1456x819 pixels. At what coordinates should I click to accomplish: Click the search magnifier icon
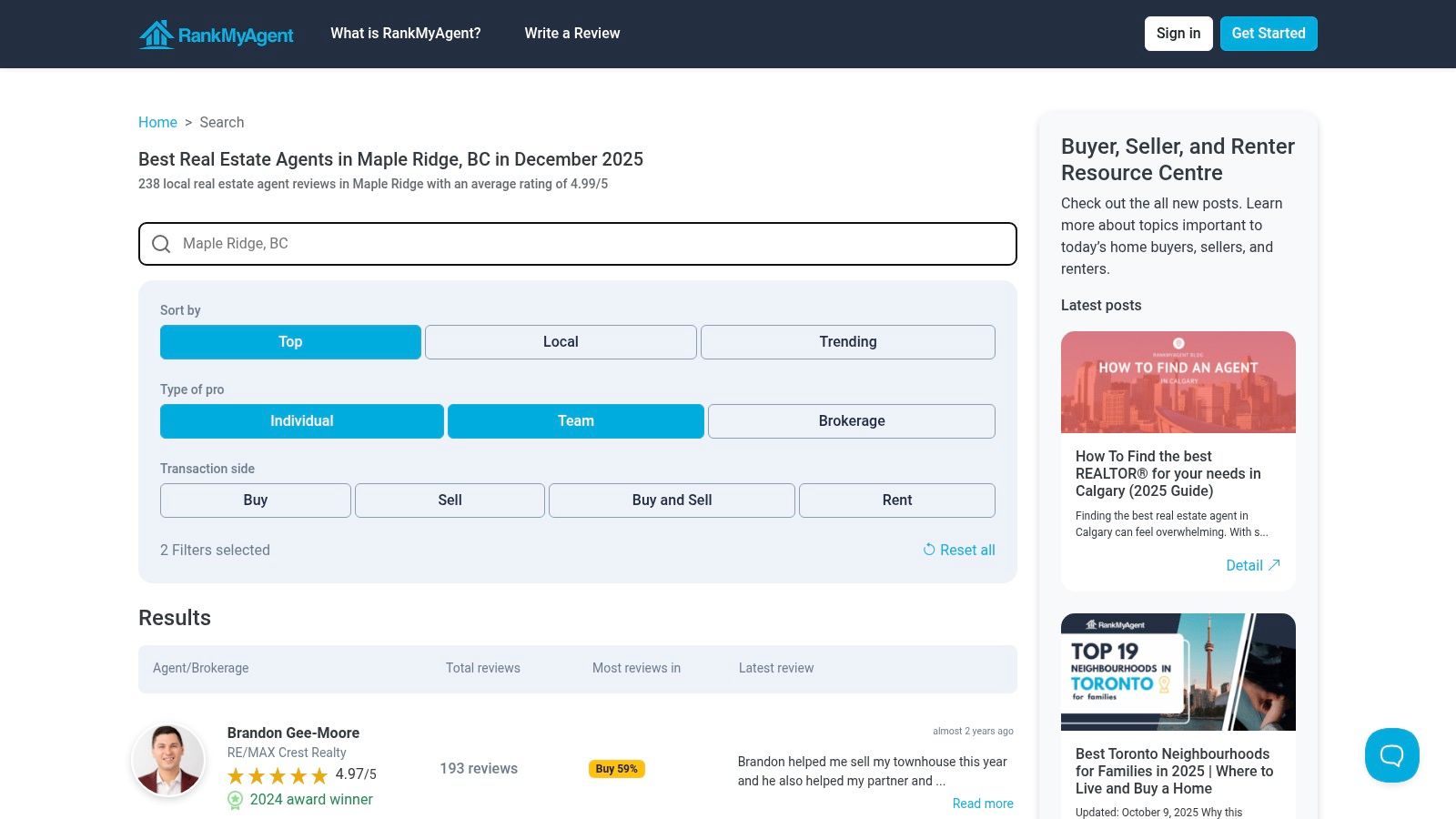pos(161,244)
